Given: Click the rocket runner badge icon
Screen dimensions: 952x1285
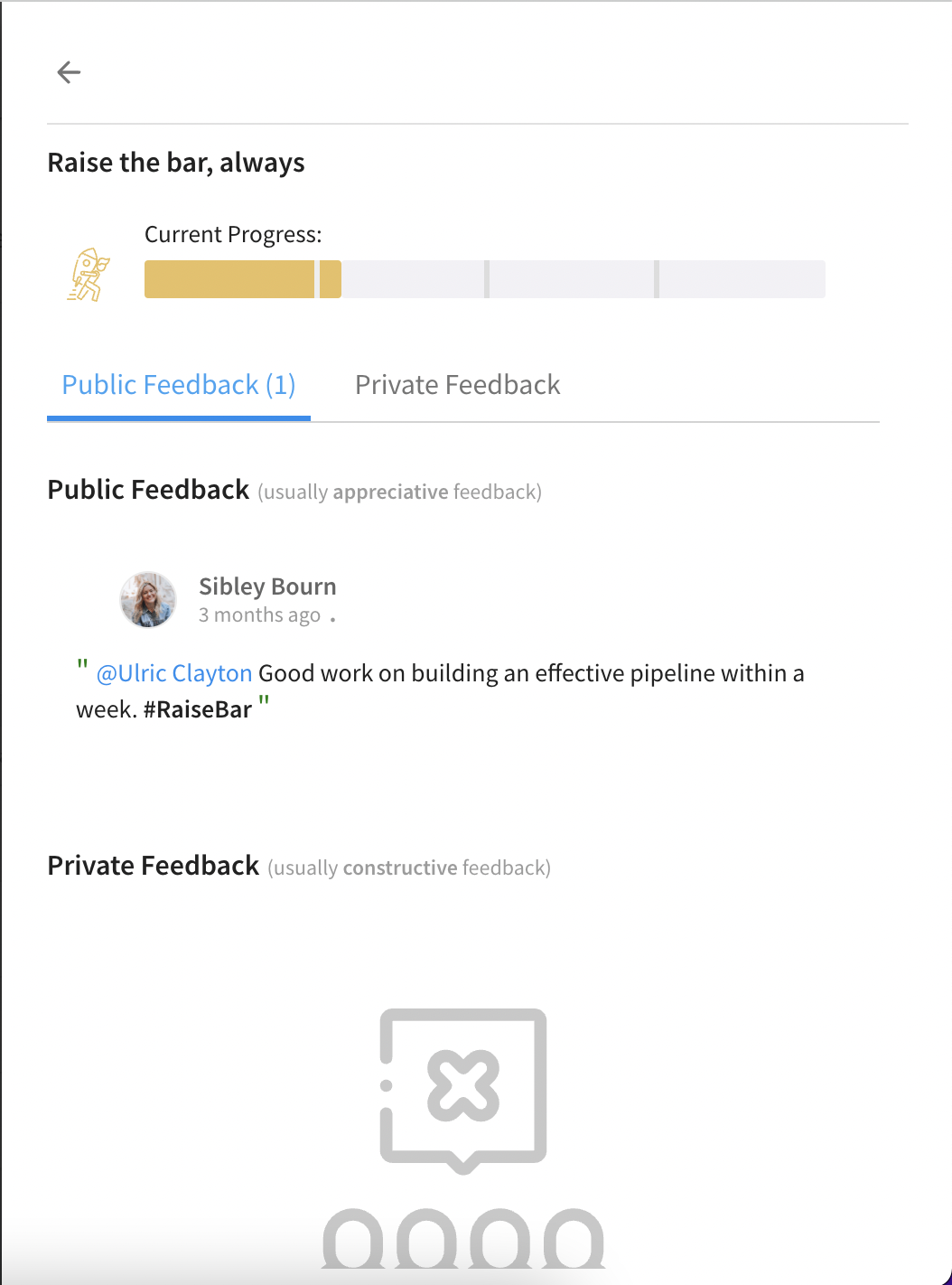Looking at the screenshot, I should point(89,275).
